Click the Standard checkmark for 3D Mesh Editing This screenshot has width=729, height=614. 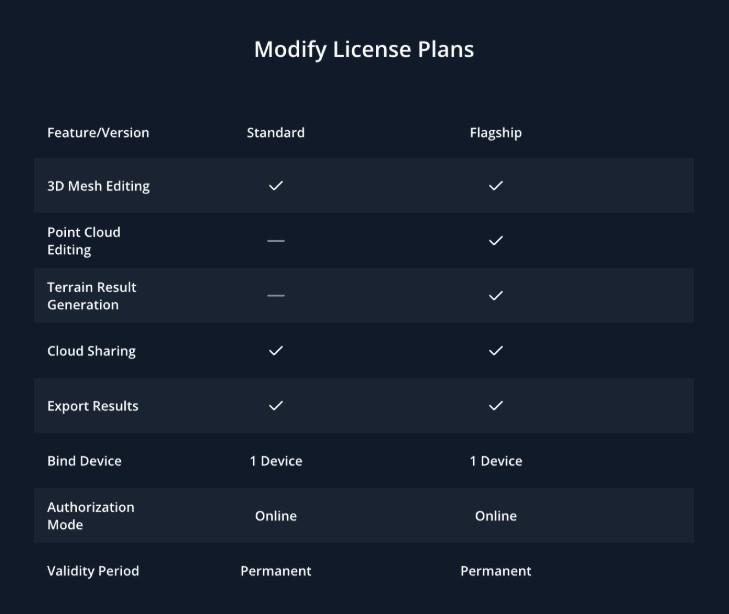pyautogui.click(x=276, y=186)
